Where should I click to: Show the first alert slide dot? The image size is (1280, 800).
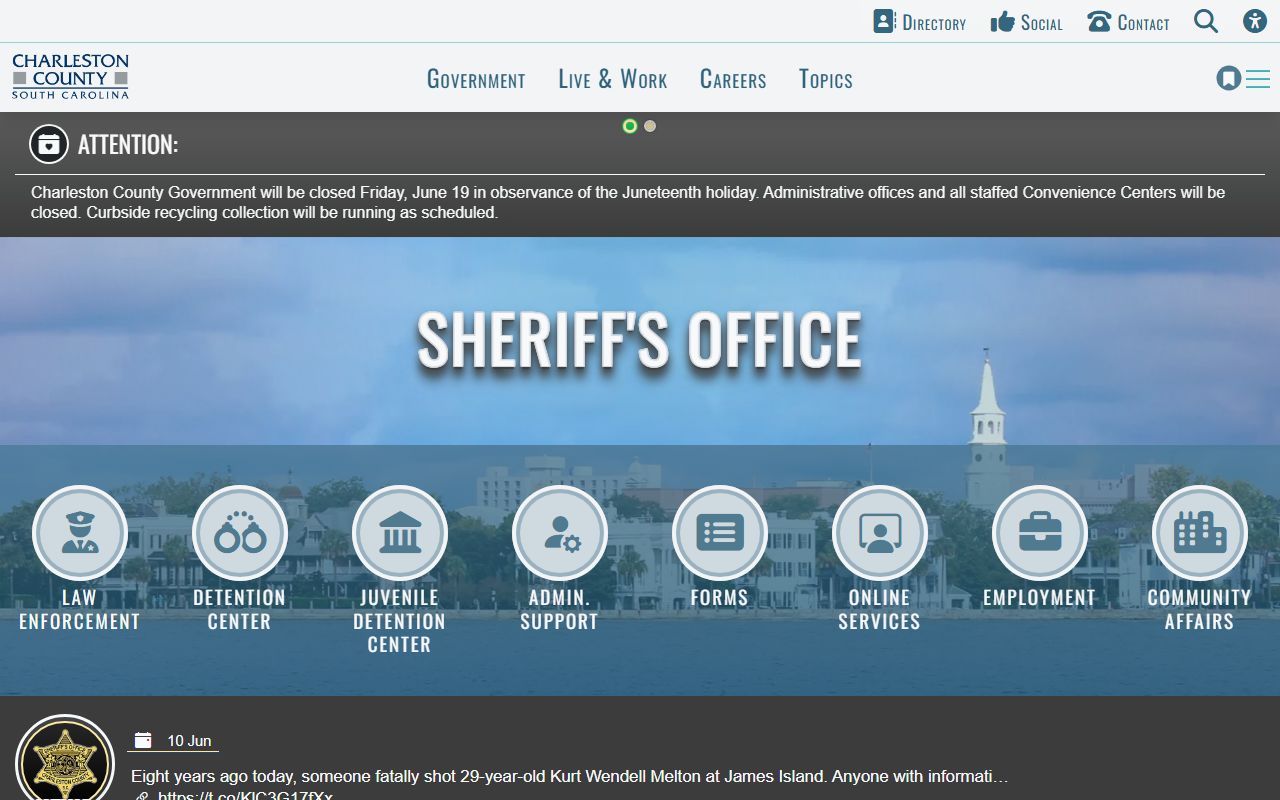pos(630,126)
